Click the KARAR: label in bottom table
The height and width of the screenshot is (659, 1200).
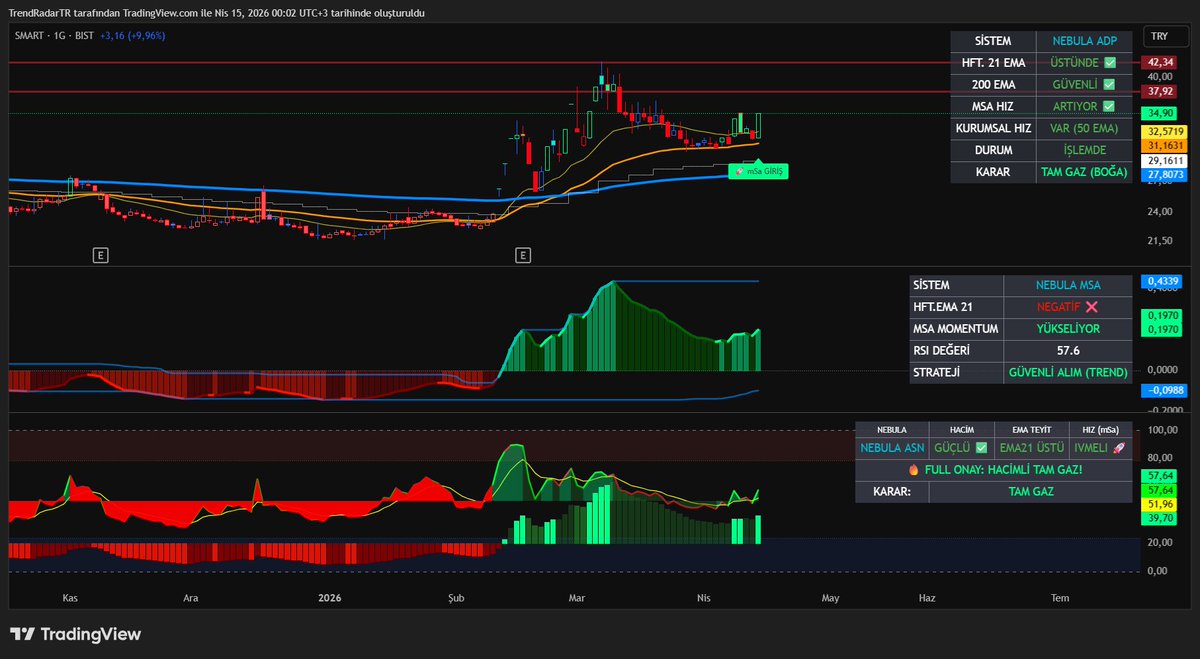(891, 492)
